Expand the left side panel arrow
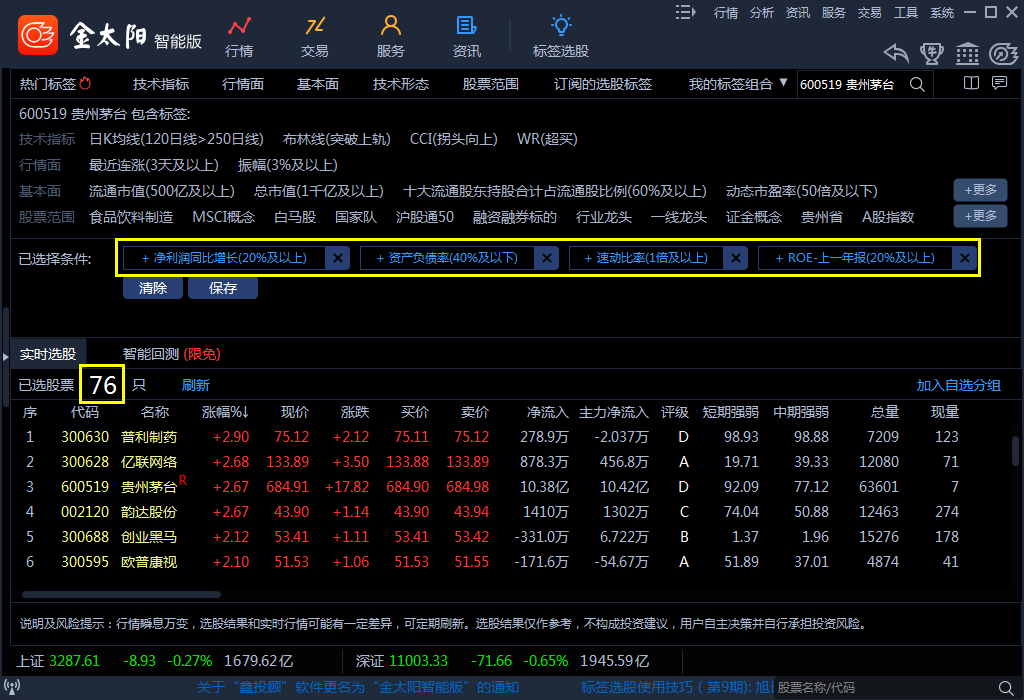The image size is (1024, 700). pos(5,357)
